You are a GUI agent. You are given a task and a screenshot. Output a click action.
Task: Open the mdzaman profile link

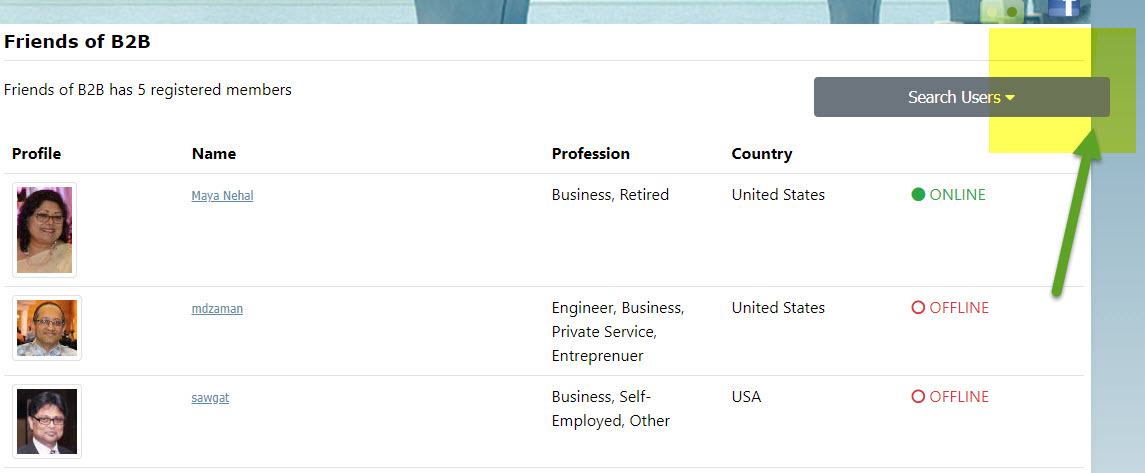tap(217, 309)
